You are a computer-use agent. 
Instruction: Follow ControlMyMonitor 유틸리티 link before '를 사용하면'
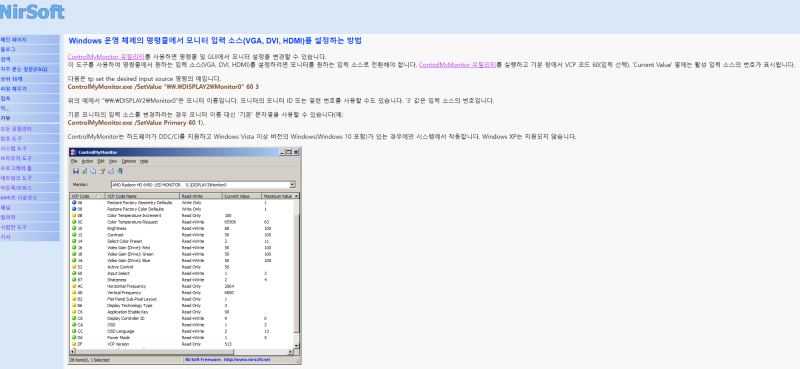point(106,57)
